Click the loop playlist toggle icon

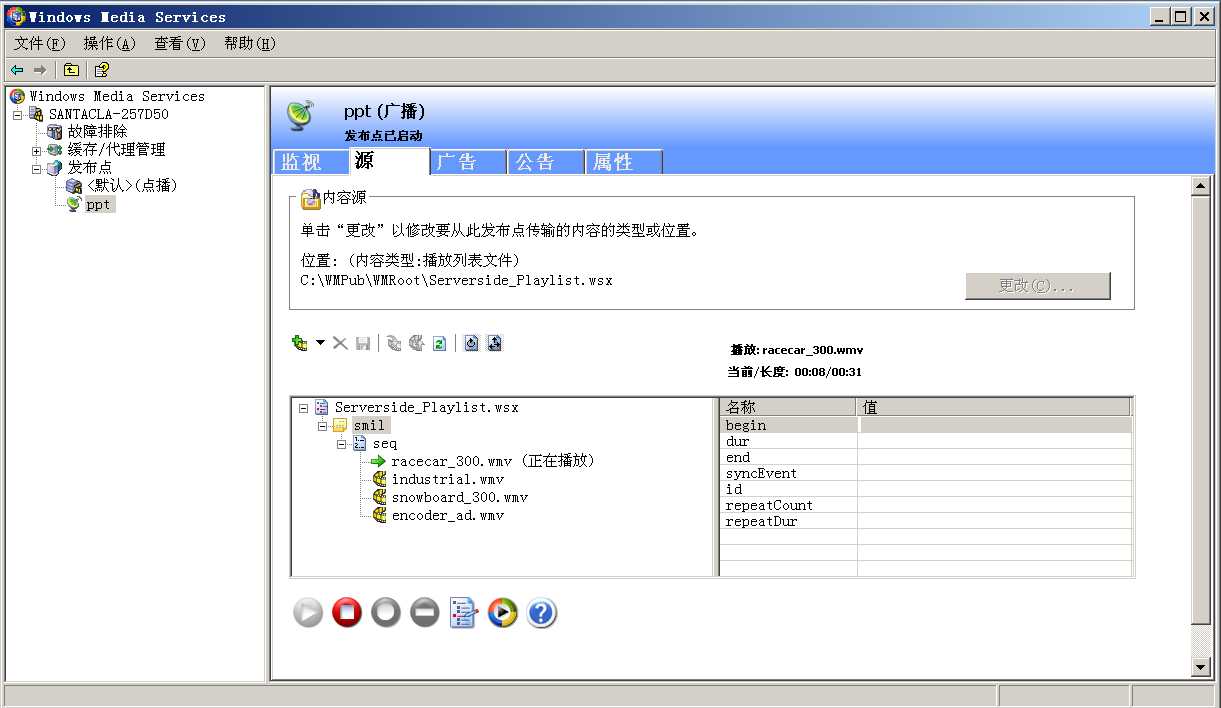(x=471, y=343)
